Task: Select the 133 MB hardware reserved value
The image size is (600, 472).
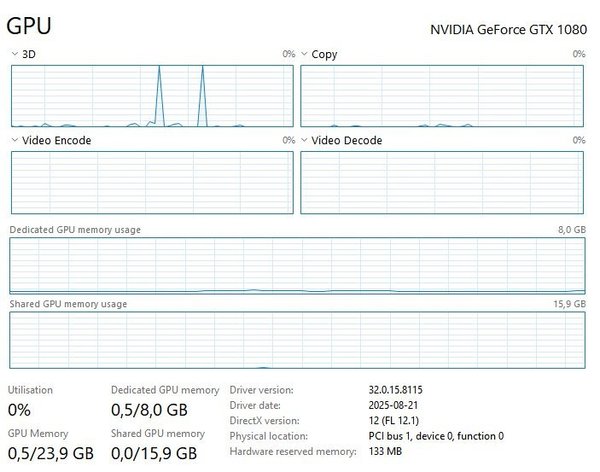Action: [x=388, y=452]
